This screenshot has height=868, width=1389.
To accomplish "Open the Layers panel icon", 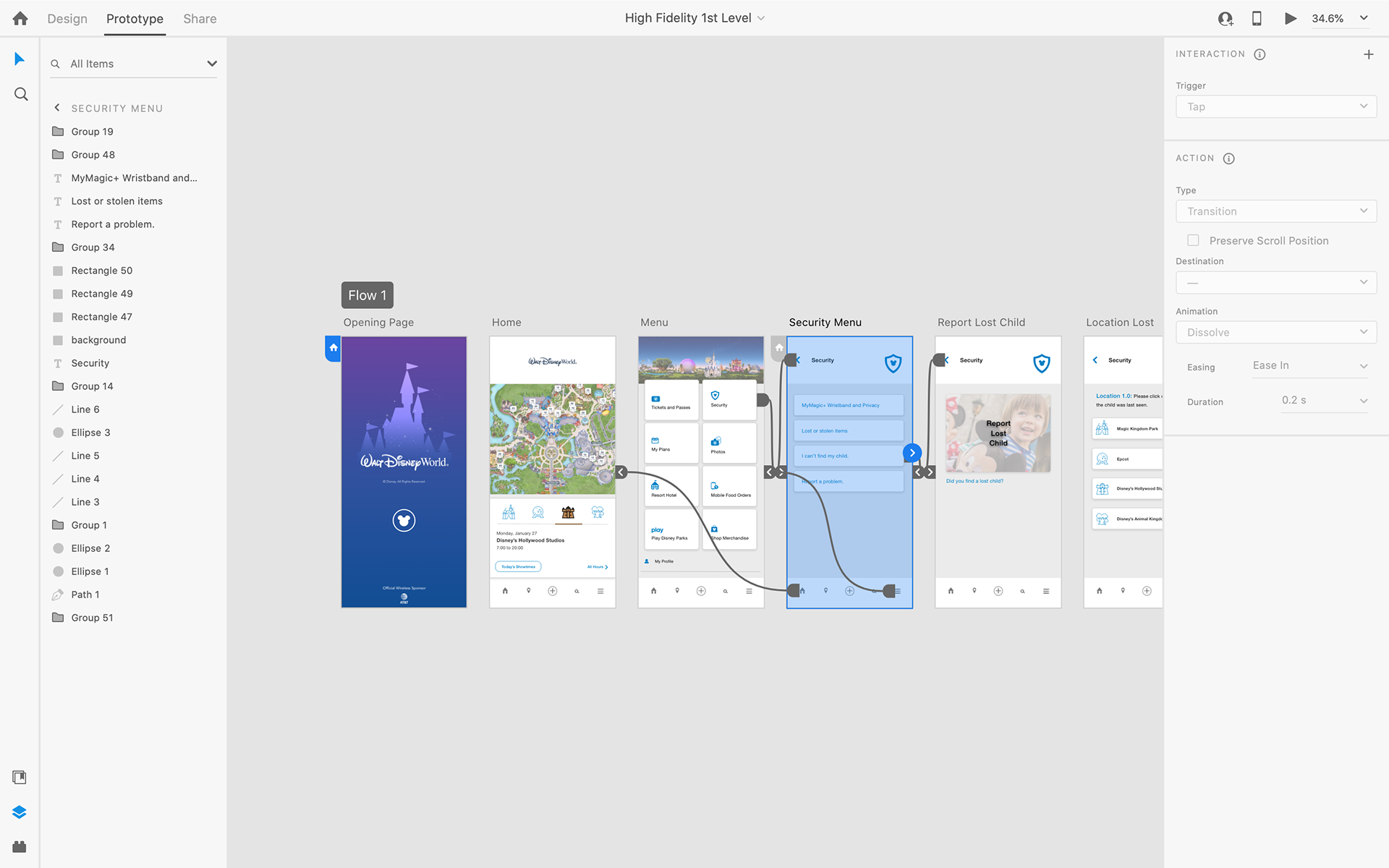I will 20,812.
